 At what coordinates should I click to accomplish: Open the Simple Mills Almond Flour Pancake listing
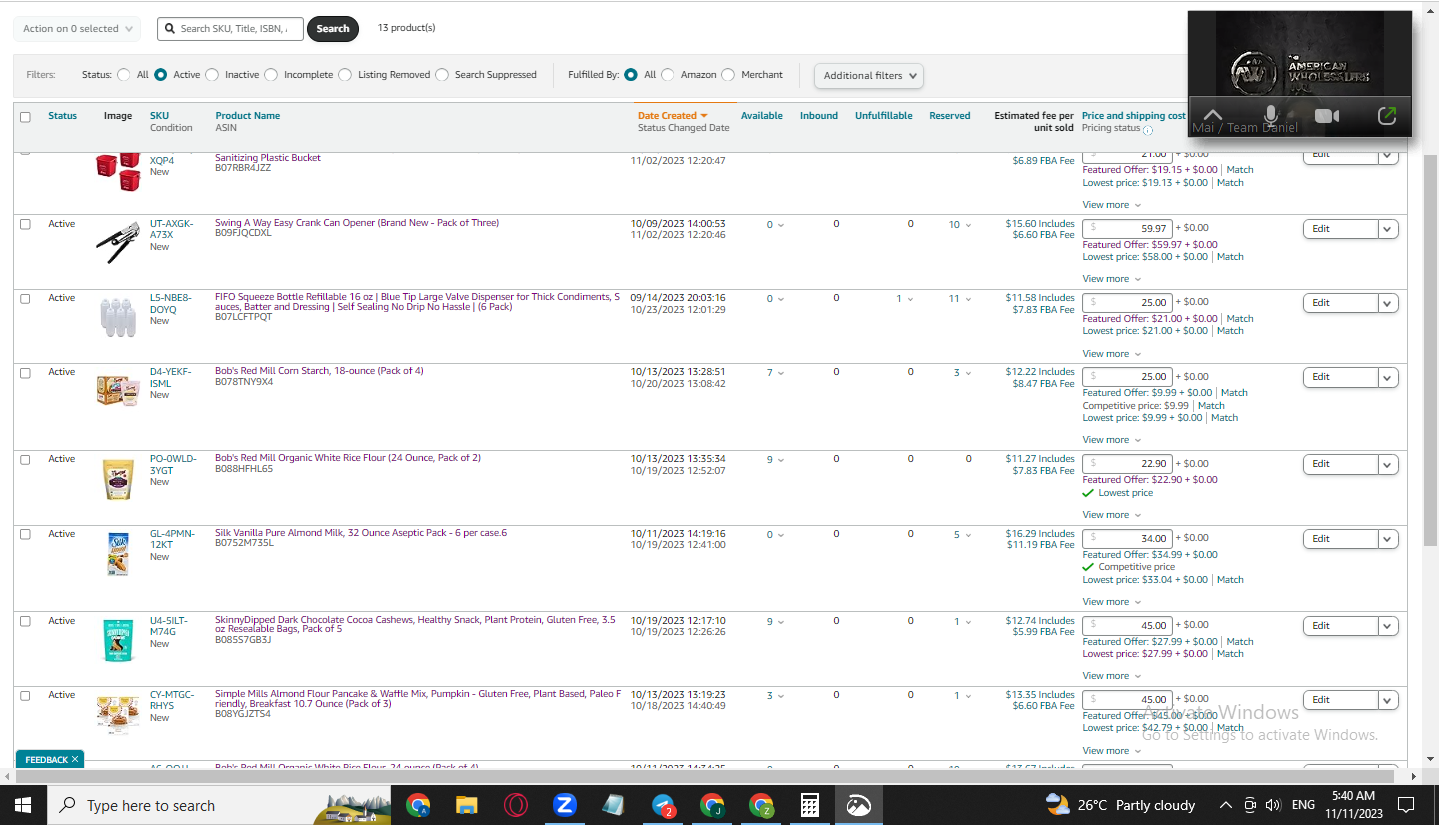[x=418, y=699]
